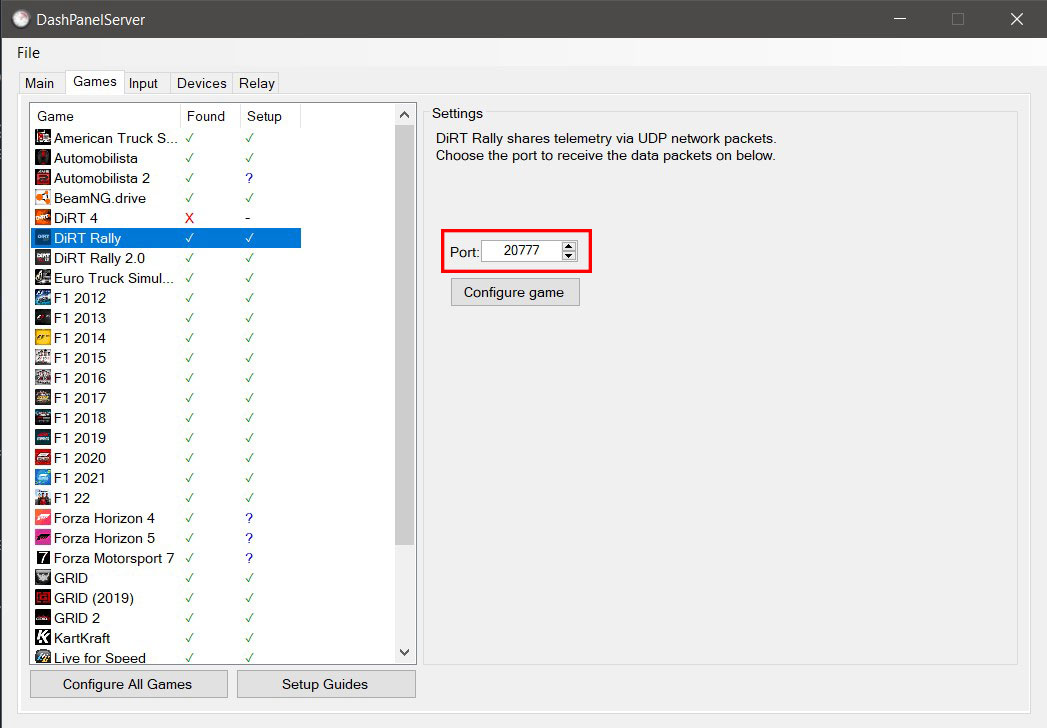Click the F1 2021 game icon
Screen dimensions: 1047x728
[x=43, y=478]
